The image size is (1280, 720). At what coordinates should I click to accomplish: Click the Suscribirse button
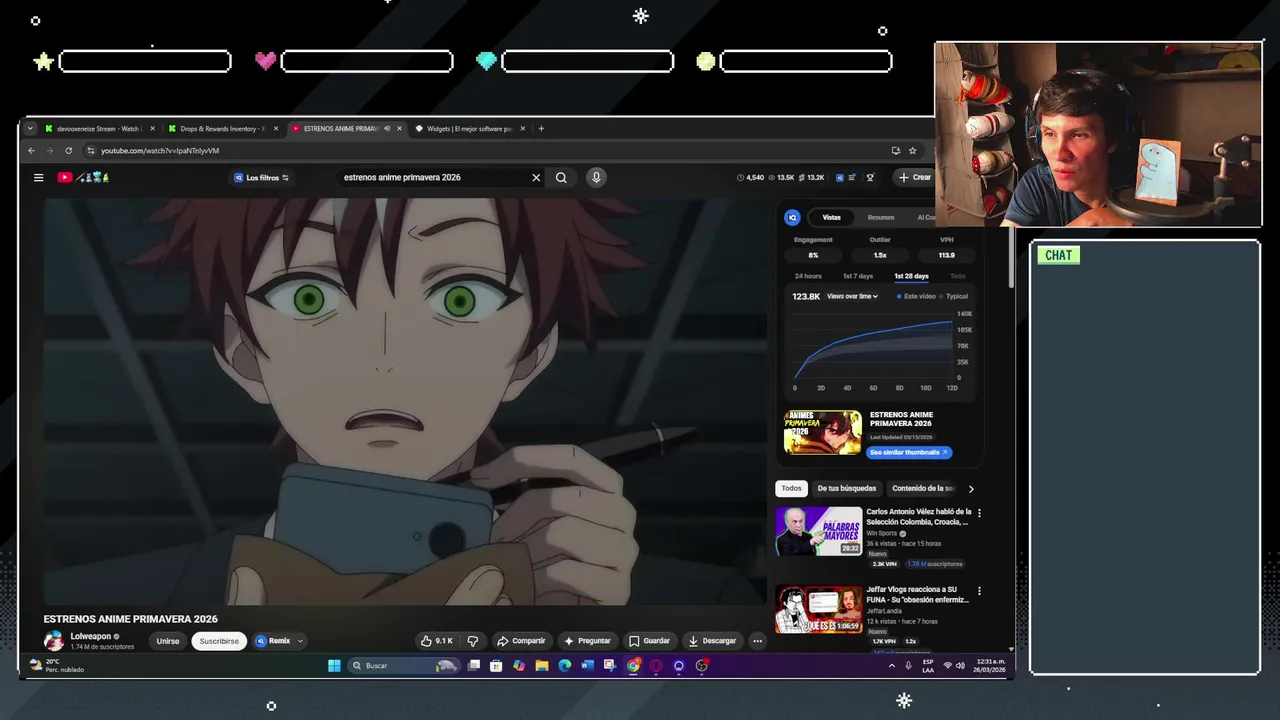pyautogui.click(x=219, y=641)
